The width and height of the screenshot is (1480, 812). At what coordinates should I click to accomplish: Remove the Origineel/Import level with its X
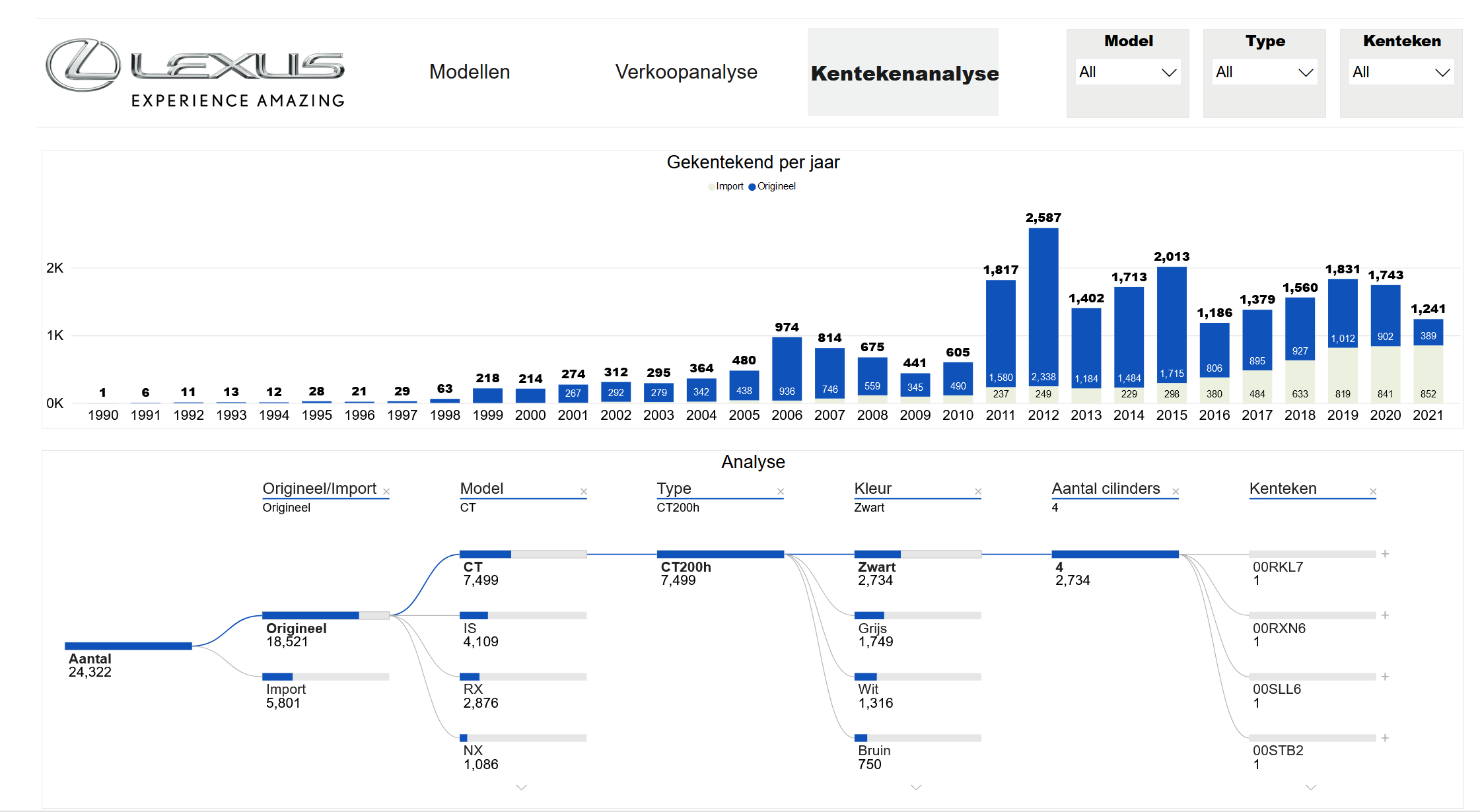pyautogui.click(x=386, y=492)
